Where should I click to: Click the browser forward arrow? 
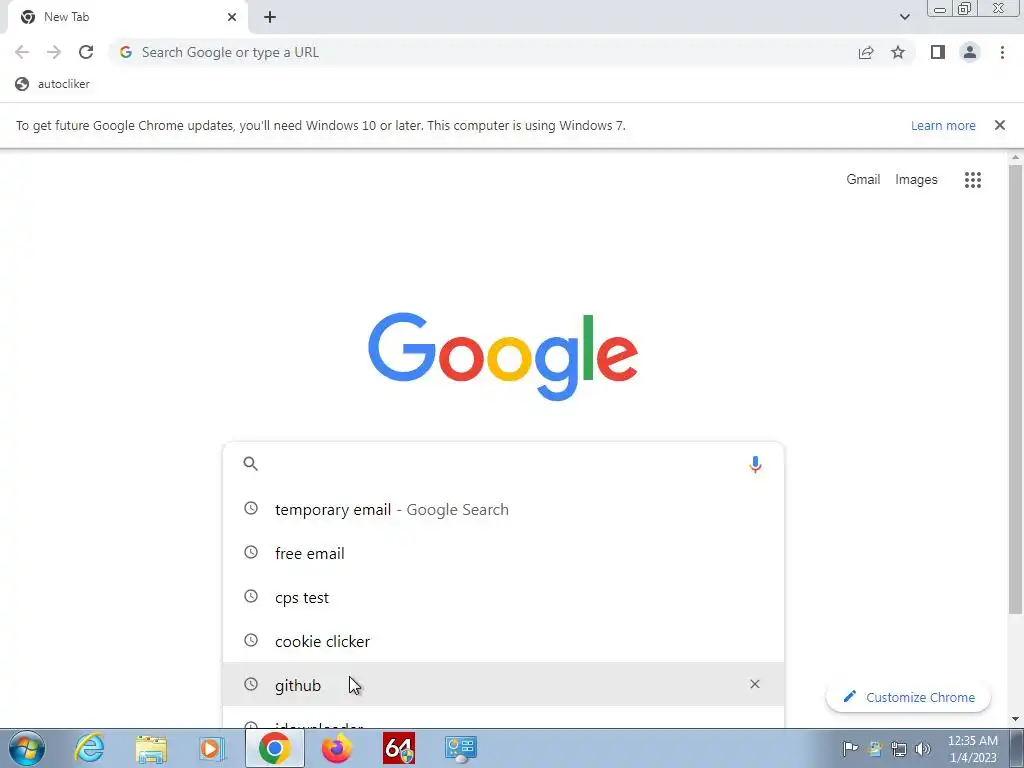[54, 52]
